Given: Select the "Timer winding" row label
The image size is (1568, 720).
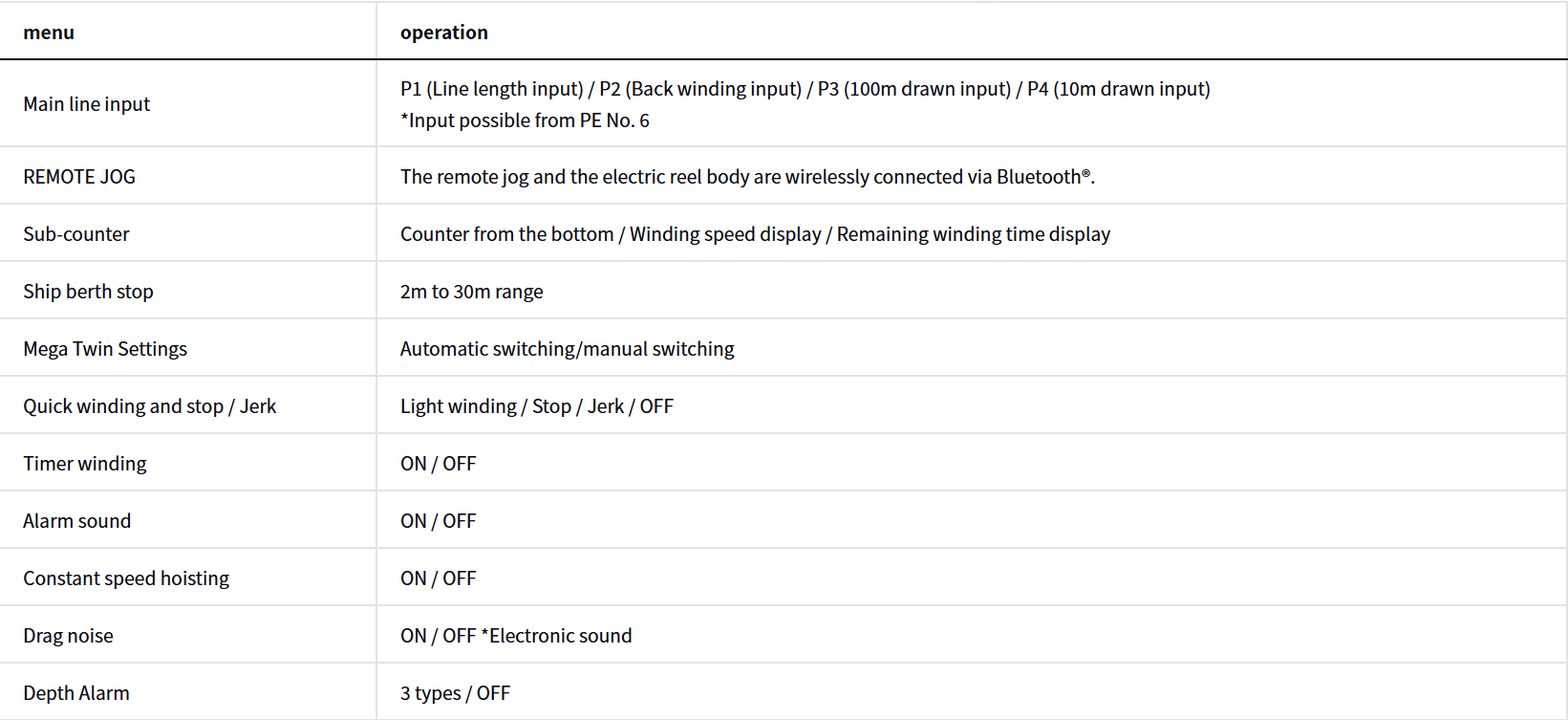Looking at the screenshot, I should [x=85, y=464].
